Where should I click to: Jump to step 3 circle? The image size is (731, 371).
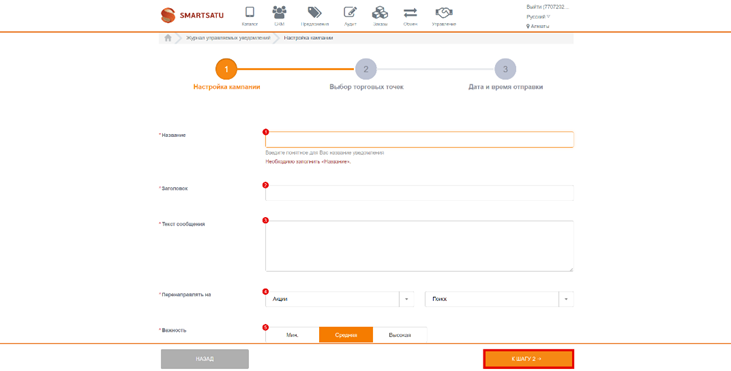tap(505, 69)
